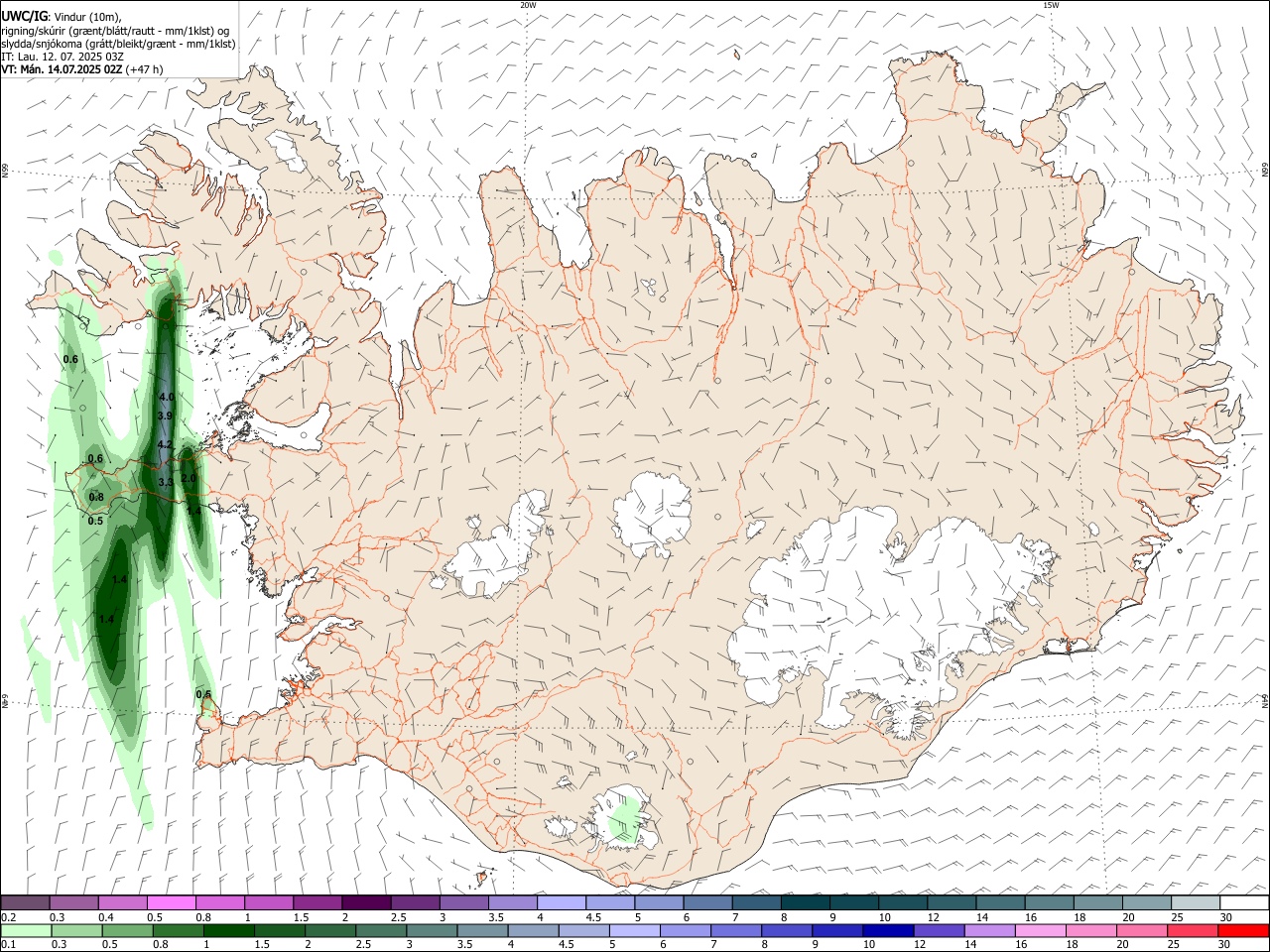Click the 3.3 precipitation value on the map
Viewport: 1270px width, 952px height.
tap(166, 482)
